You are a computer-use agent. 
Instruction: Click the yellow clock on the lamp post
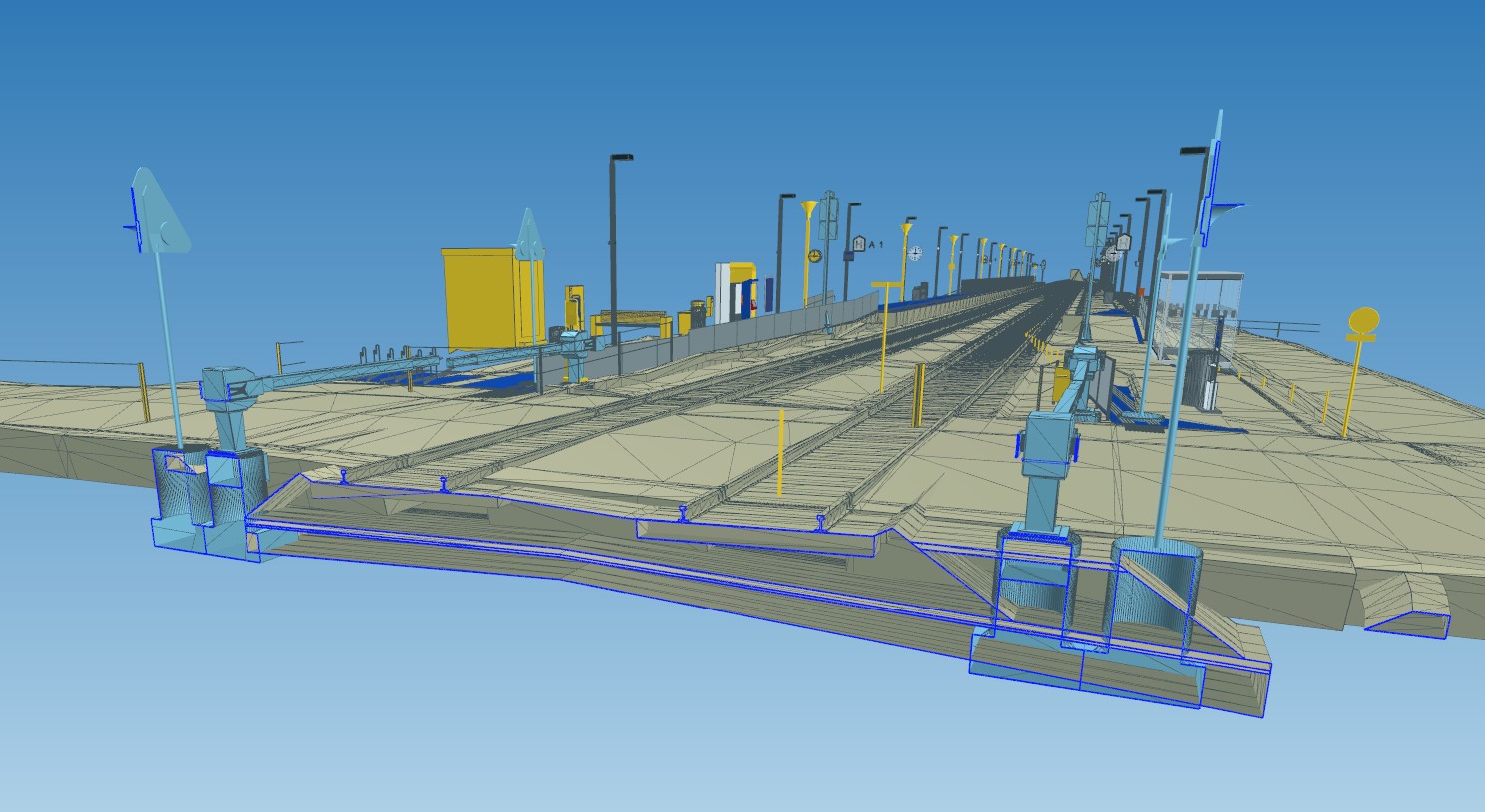click(814, 257)
